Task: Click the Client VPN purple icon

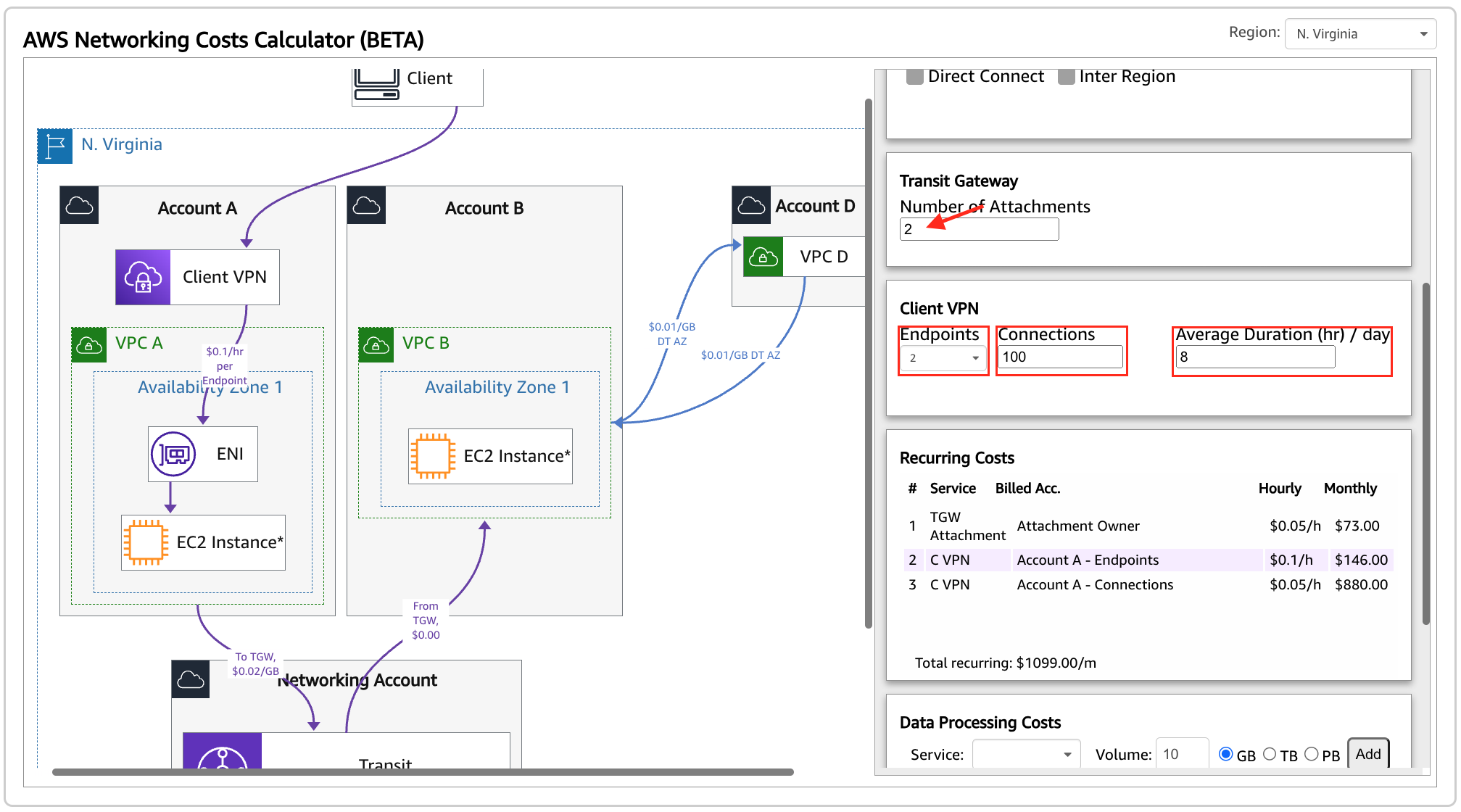Action: pyautogui.click(x=143, y=277)
